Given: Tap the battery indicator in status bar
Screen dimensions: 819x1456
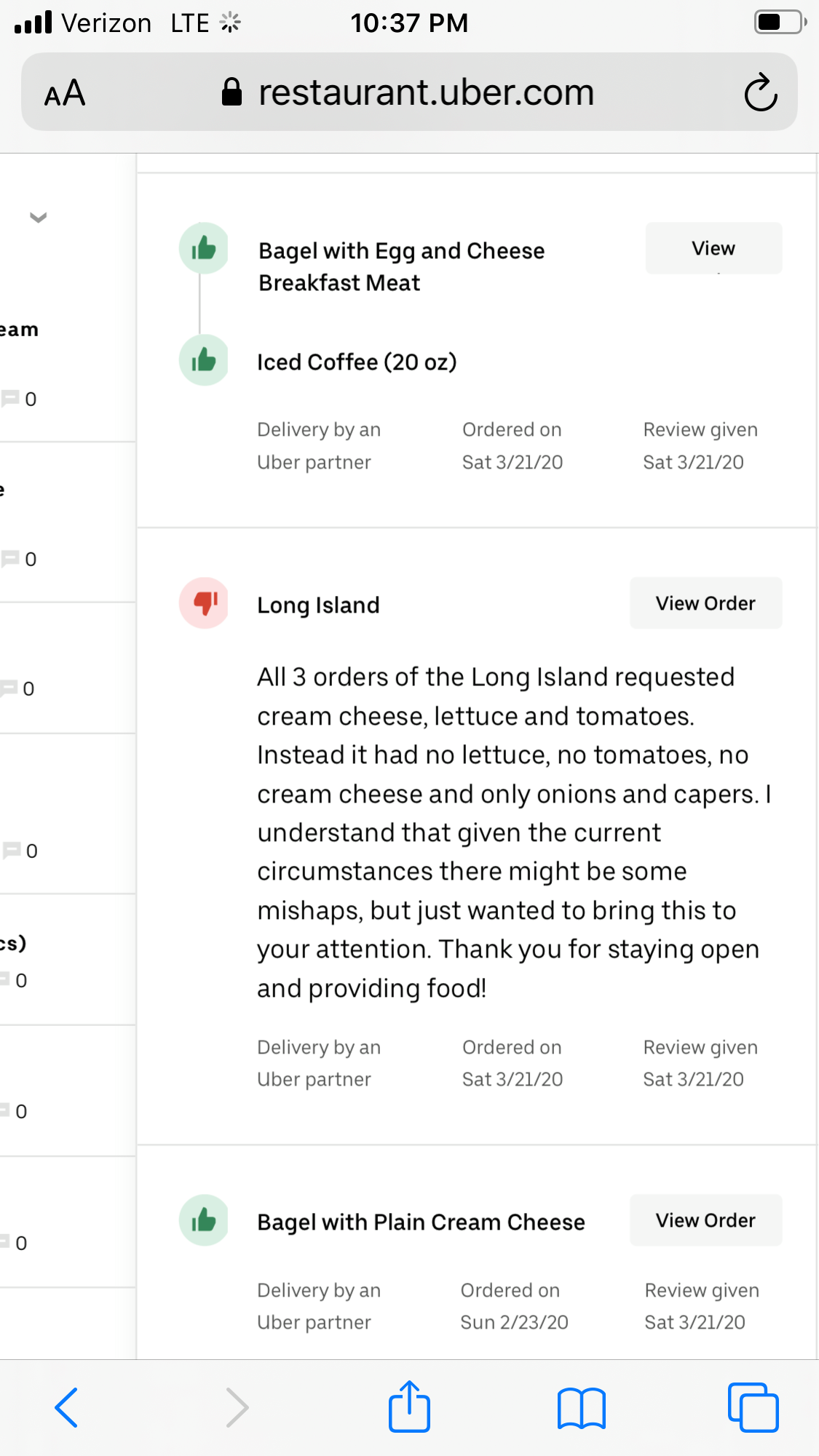Looking at the screenshot, I should 780,23.
